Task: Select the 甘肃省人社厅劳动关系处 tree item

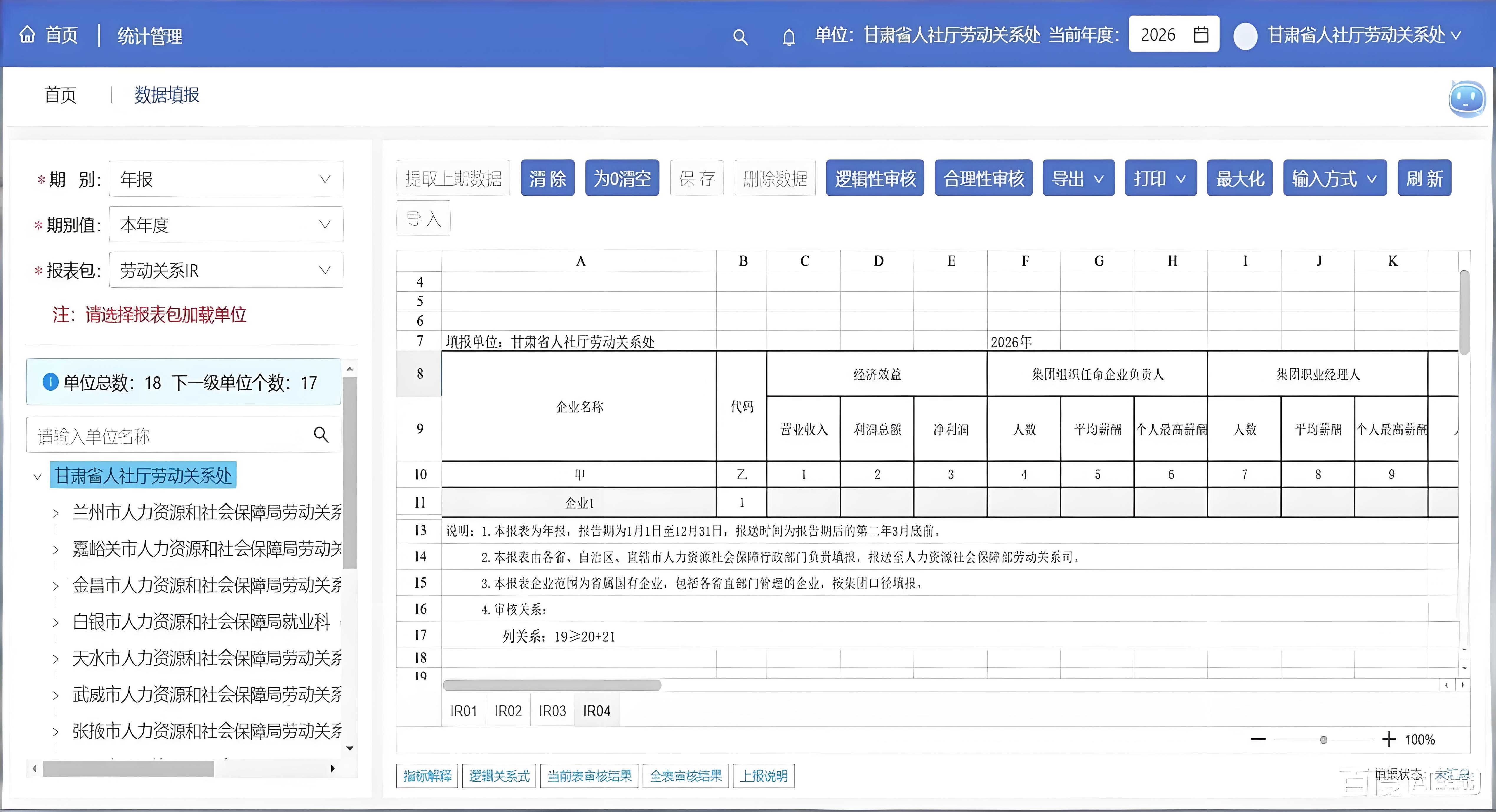Action: tap(144, 476)
